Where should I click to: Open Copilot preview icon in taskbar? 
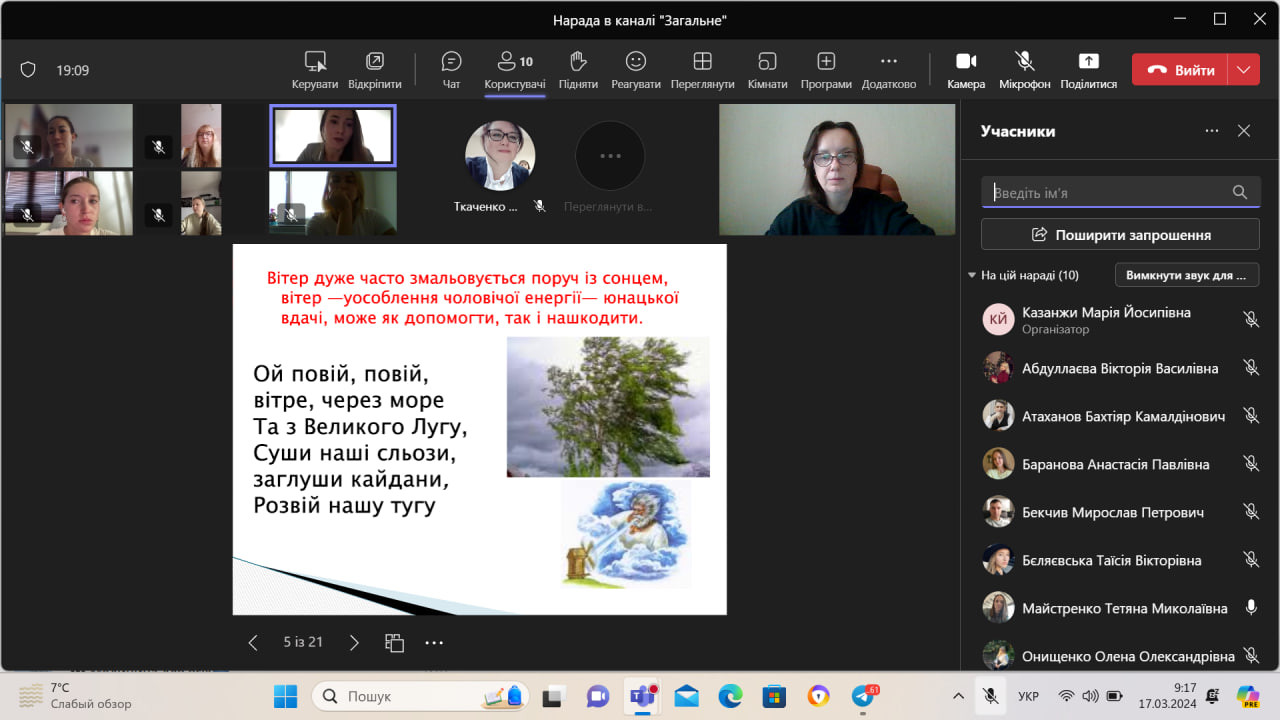(x=1247, y=696)
